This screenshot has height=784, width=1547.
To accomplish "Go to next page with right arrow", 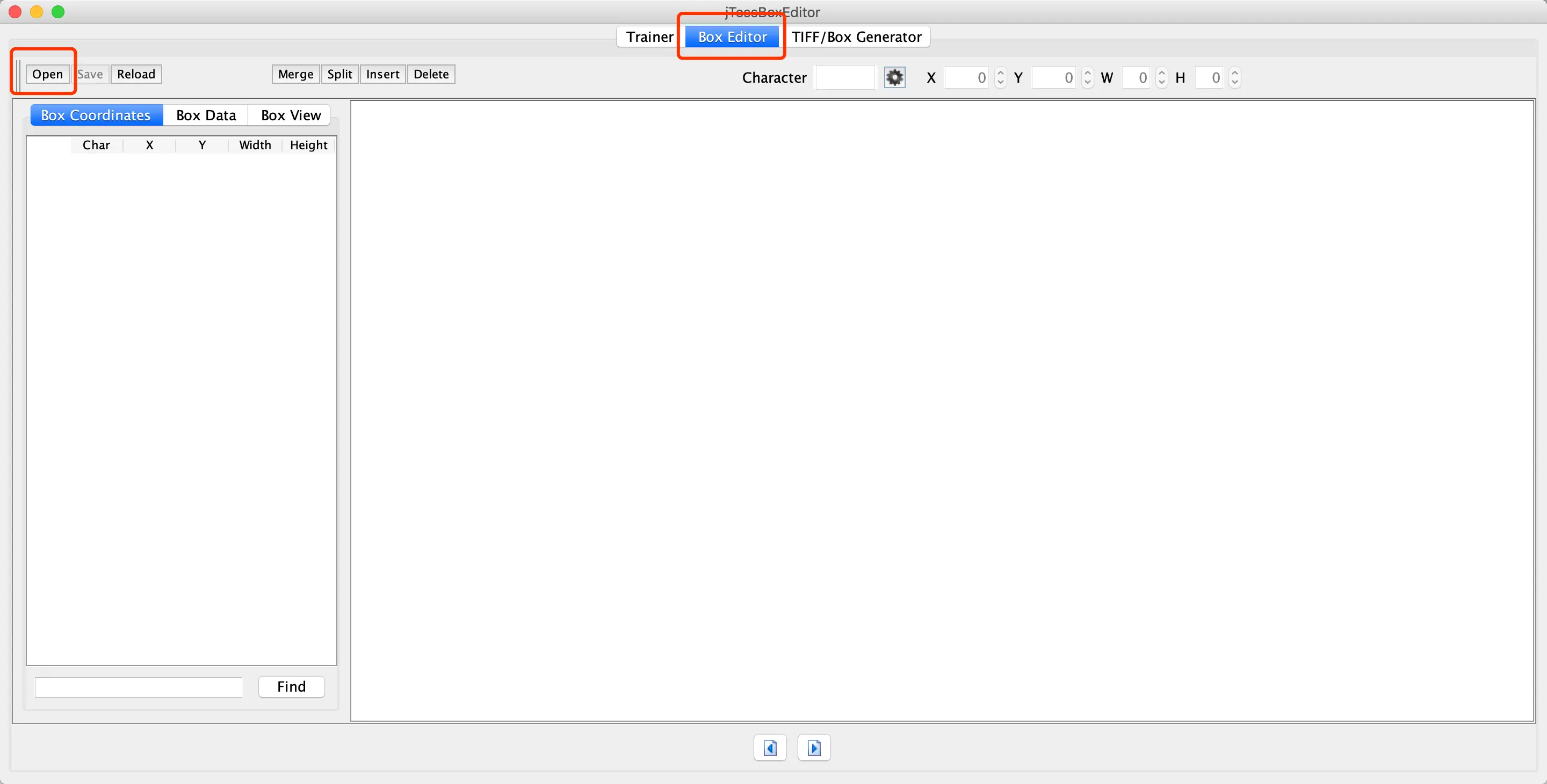I will [x=814, y=747].
